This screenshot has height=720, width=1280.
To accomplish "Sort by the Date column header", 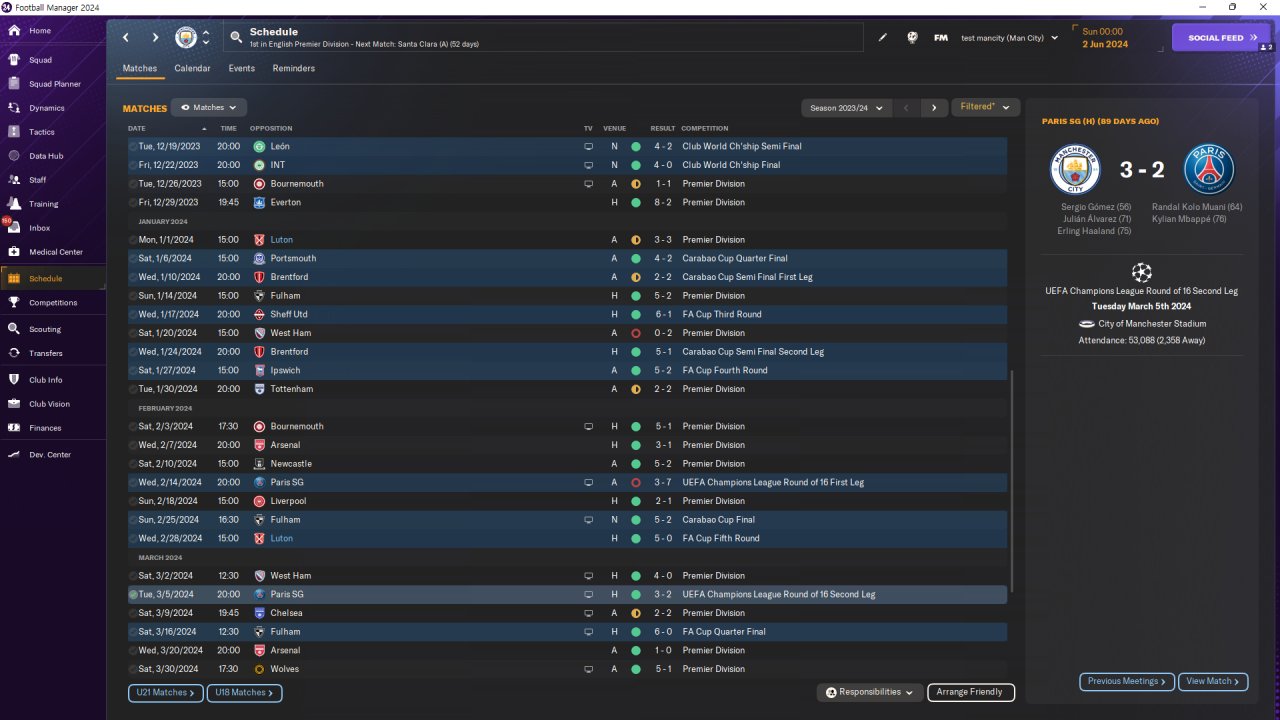I will [137, 128].
